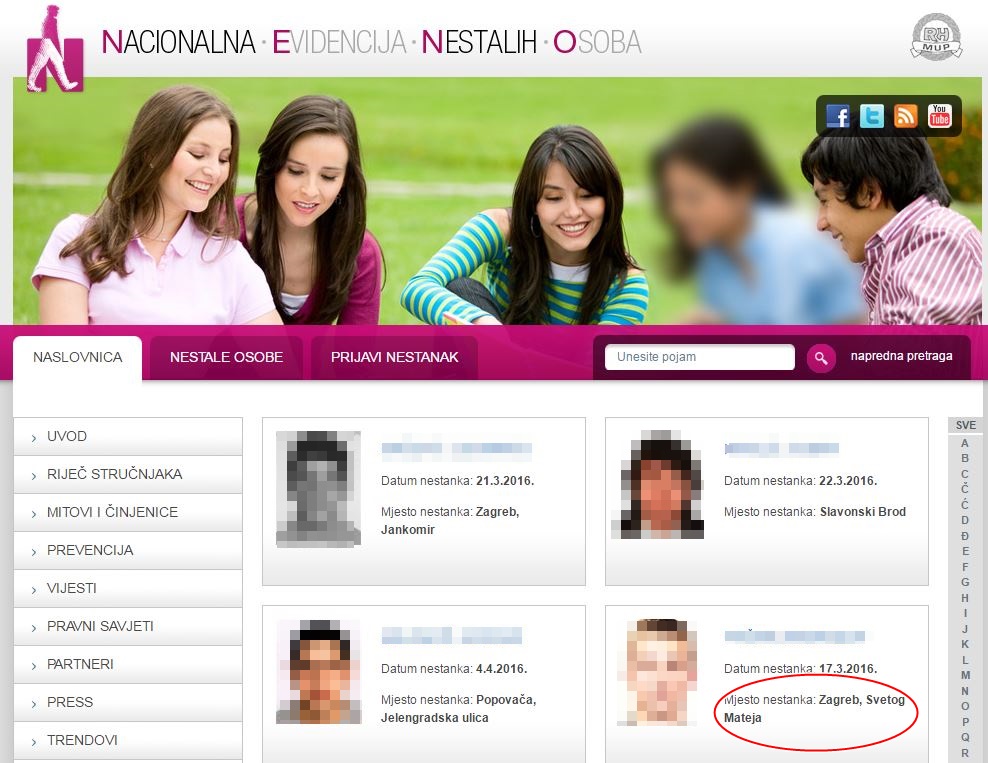Open the Prijavi nestanak tab
This screenshot has width=988, height=763.
click(394, 357)
